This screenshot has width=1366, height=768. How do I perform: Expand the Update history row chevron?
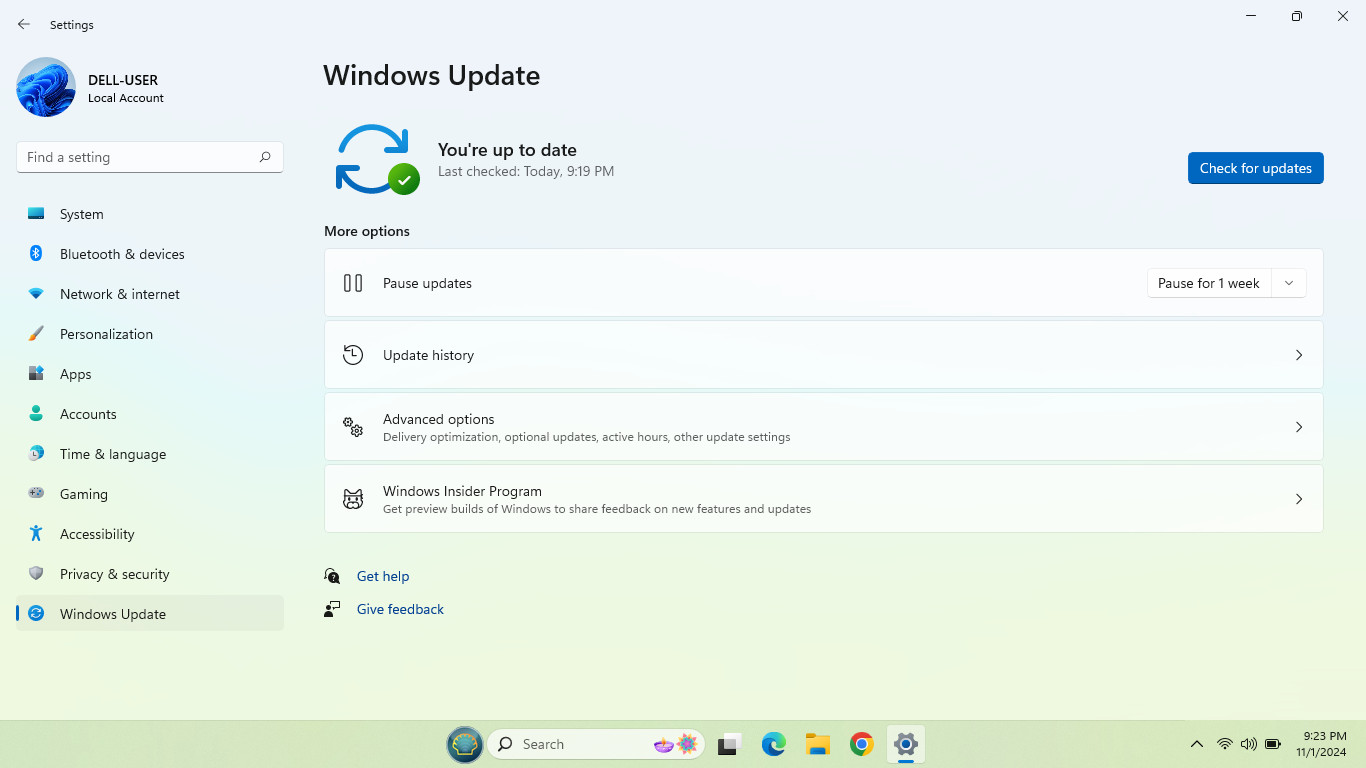click(1299, 355)
